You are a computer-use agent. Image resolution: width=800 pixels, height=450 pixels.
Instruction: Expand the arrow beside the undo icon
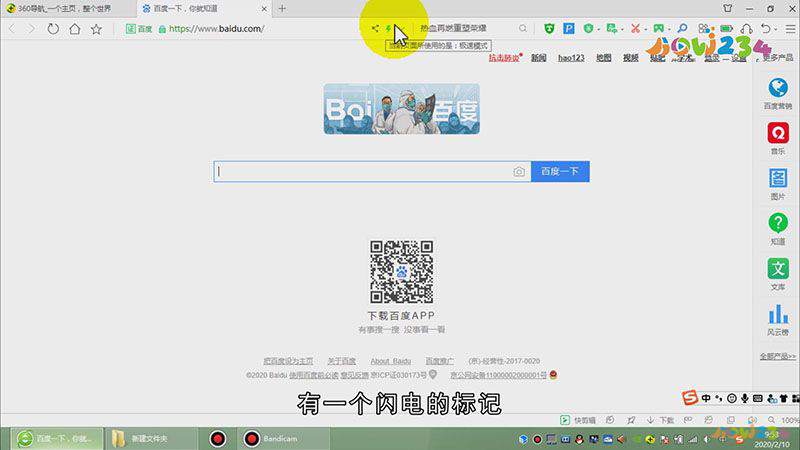(x=776, y=30)
